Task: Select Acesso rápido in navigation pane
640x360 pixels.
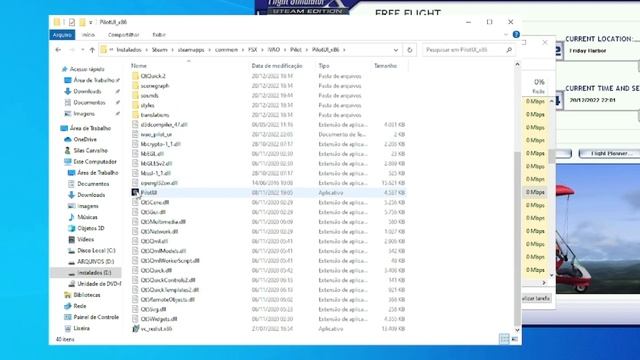Action: click(x=87, y=69)
